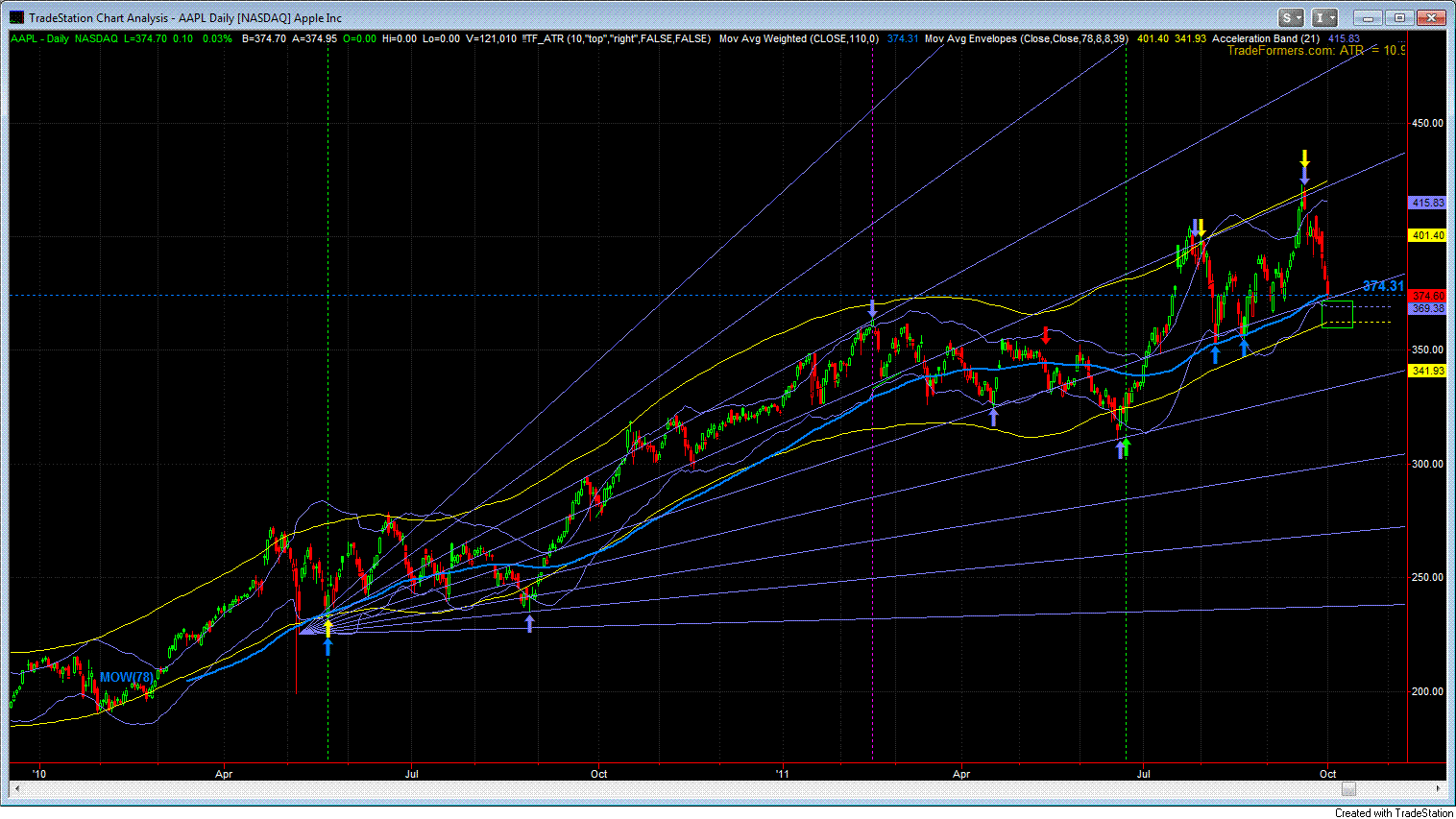Screen dimensions: 1456x819
Task: Click the 'MOW(78)' label on the chart
Action: (126, 677)
